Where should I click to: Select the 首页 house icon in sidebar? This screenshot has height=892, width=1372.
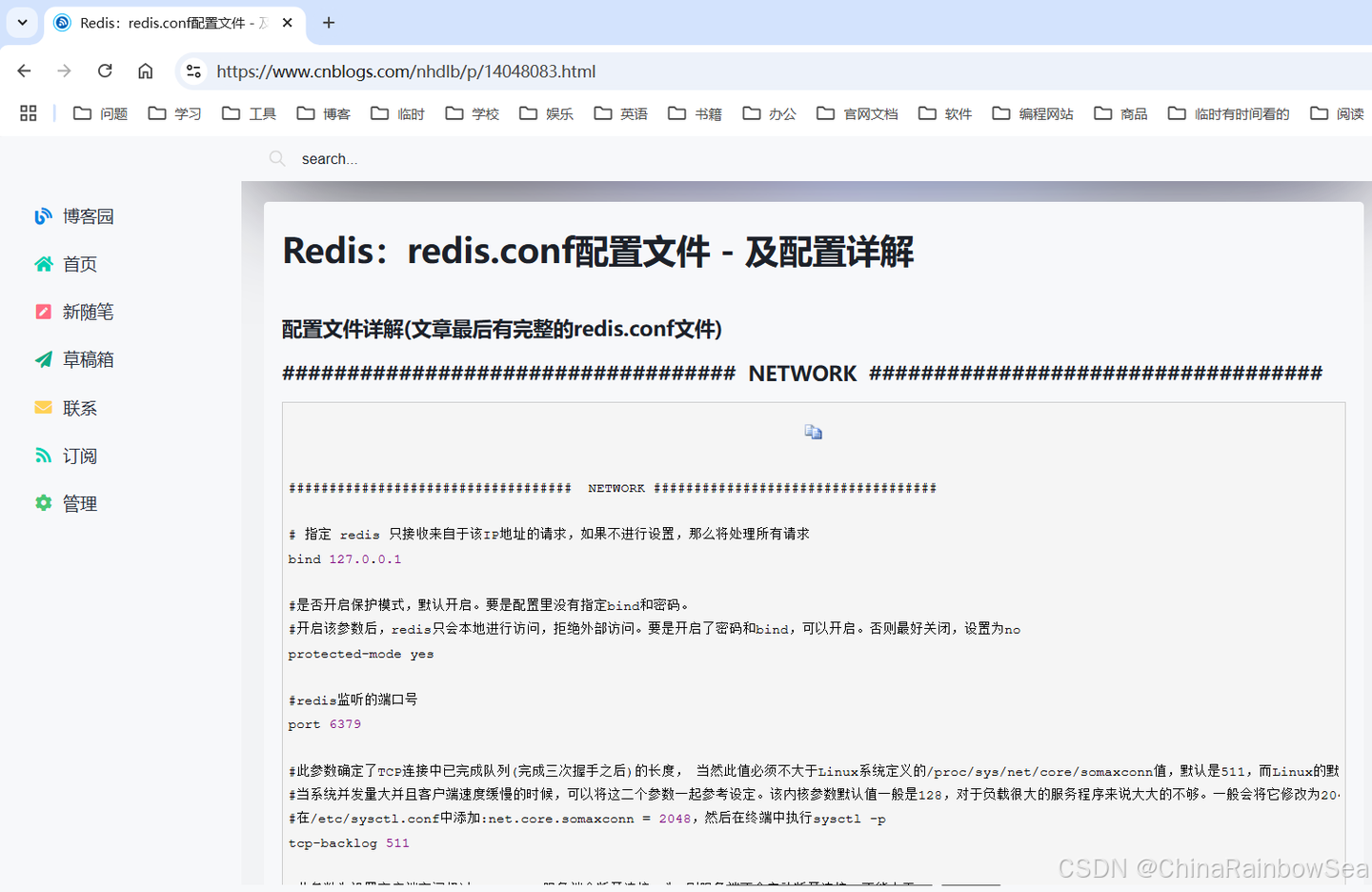44,264
